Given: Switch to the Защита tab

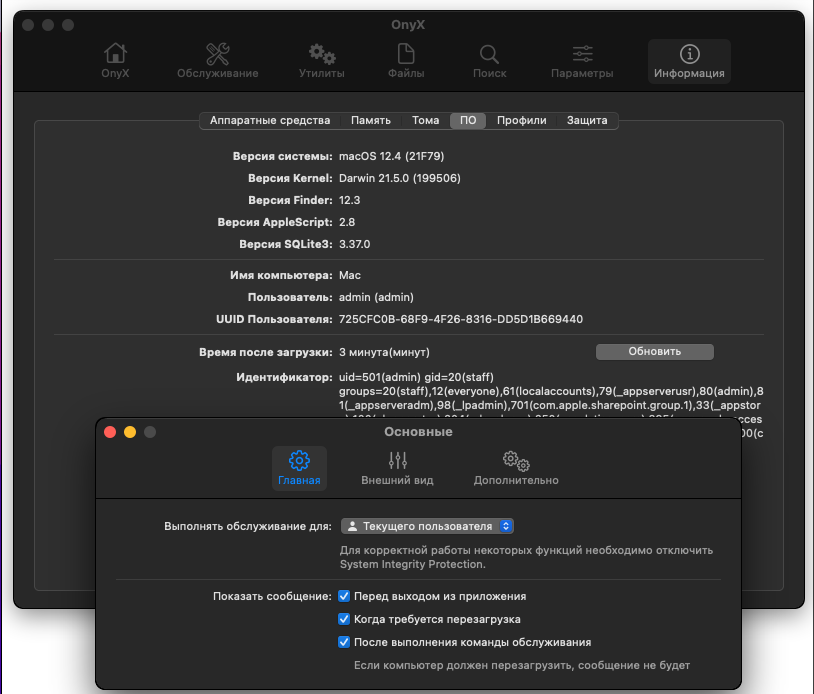Looking at the screenshot, I should point(587,120).
